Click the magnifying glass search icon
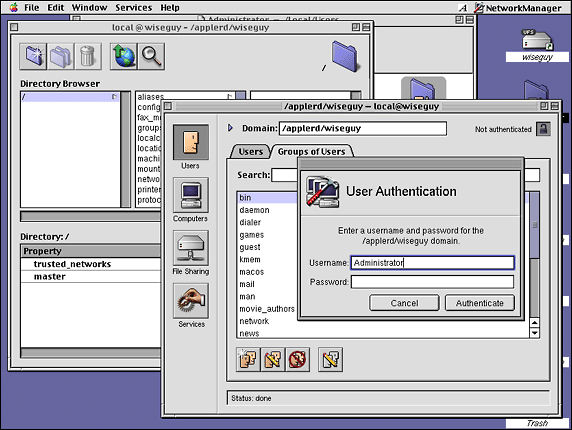Viewport: 572px width, 430px height. [151, 56]
